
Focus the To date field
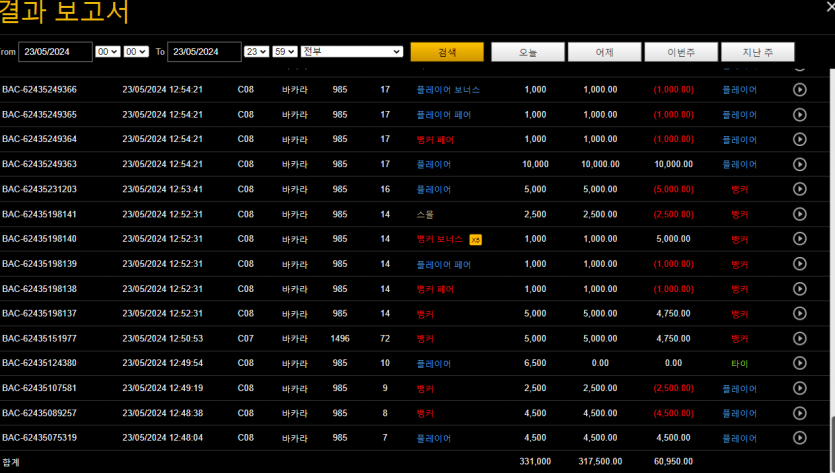pos(204,52)
